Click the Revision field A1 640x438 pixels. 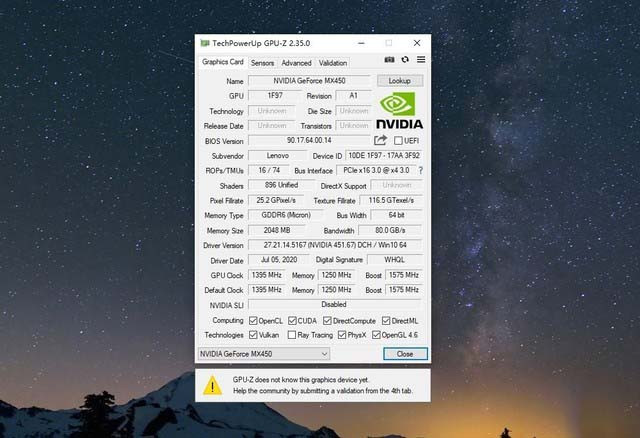tap(353, 96)
